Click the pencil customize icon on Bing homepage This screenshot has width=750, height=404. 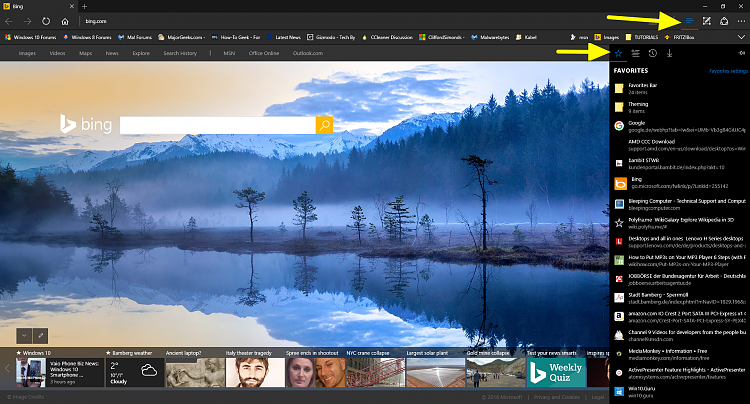(41, 336)
